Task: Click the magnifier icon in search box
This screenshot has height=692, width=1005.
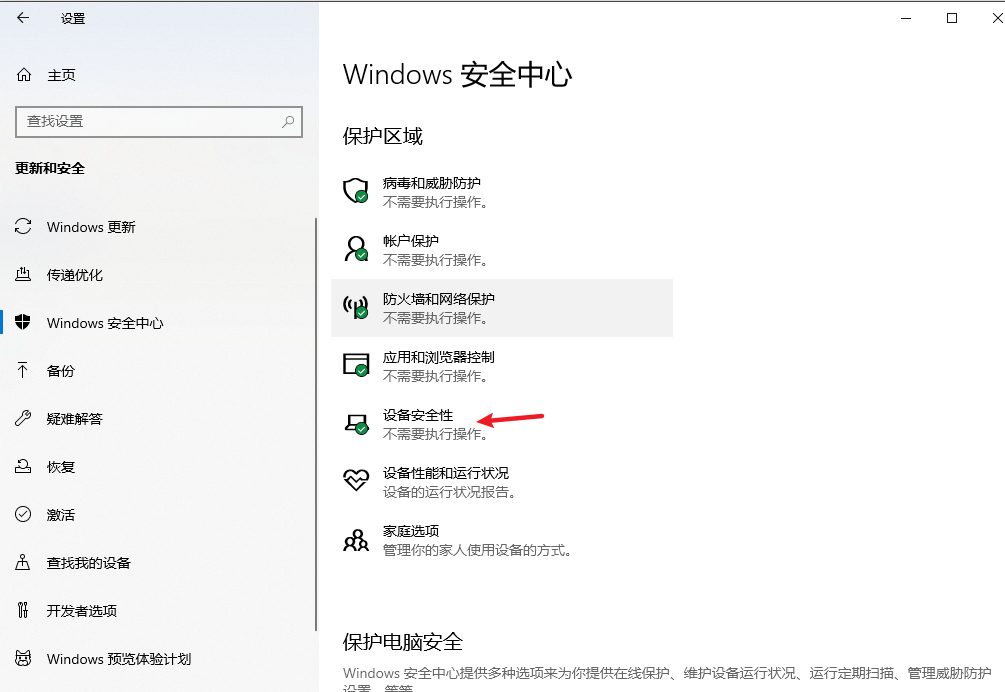Action: point(288,121)
